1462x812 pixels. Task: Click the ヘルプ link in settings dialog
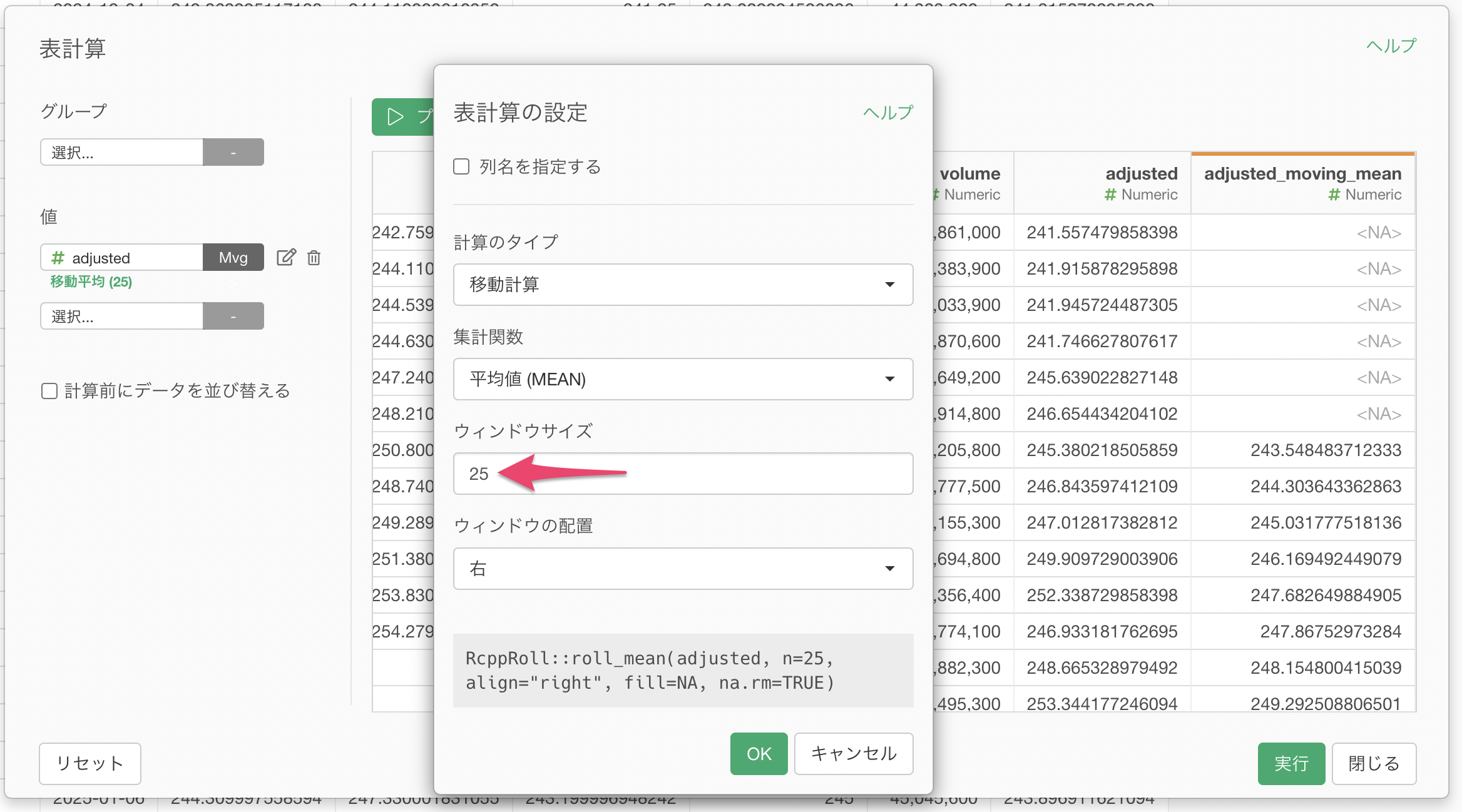tap(887, 113)
